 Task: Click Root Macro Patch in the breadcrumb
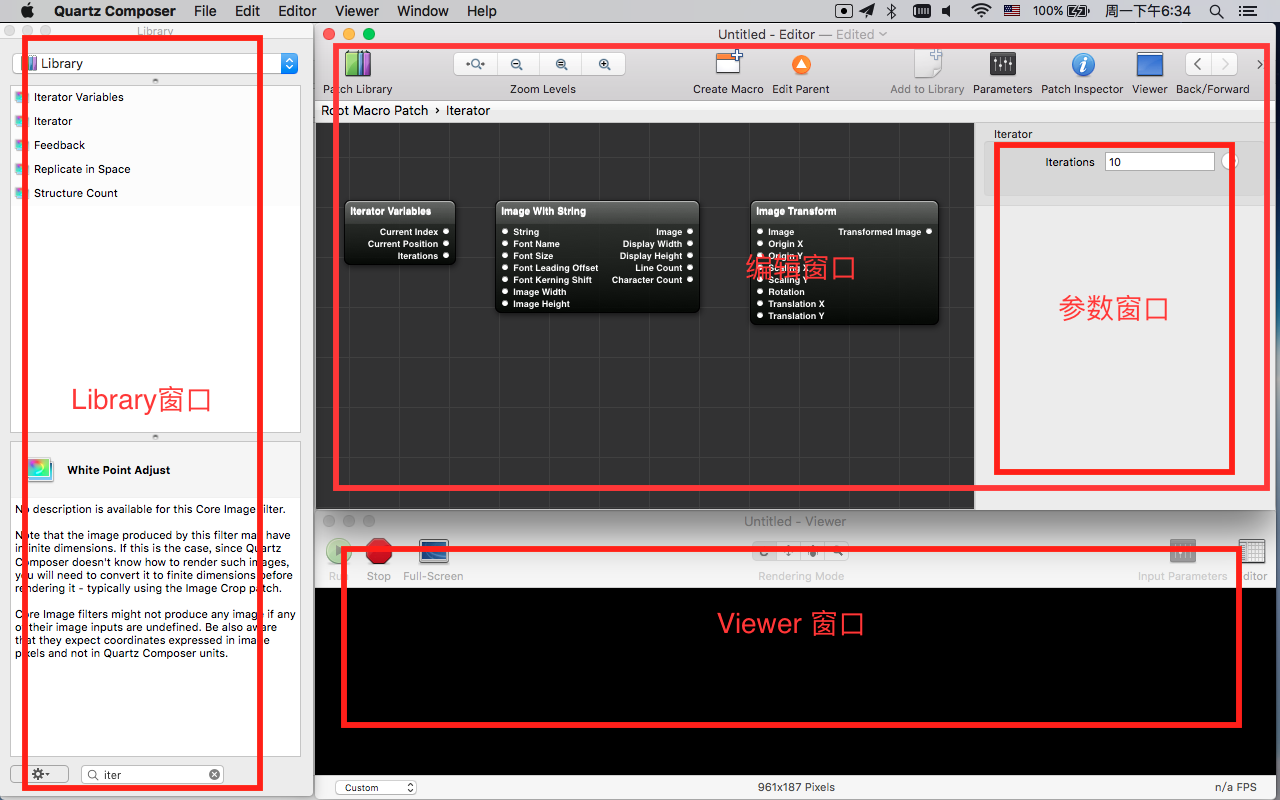pos(374,110)
